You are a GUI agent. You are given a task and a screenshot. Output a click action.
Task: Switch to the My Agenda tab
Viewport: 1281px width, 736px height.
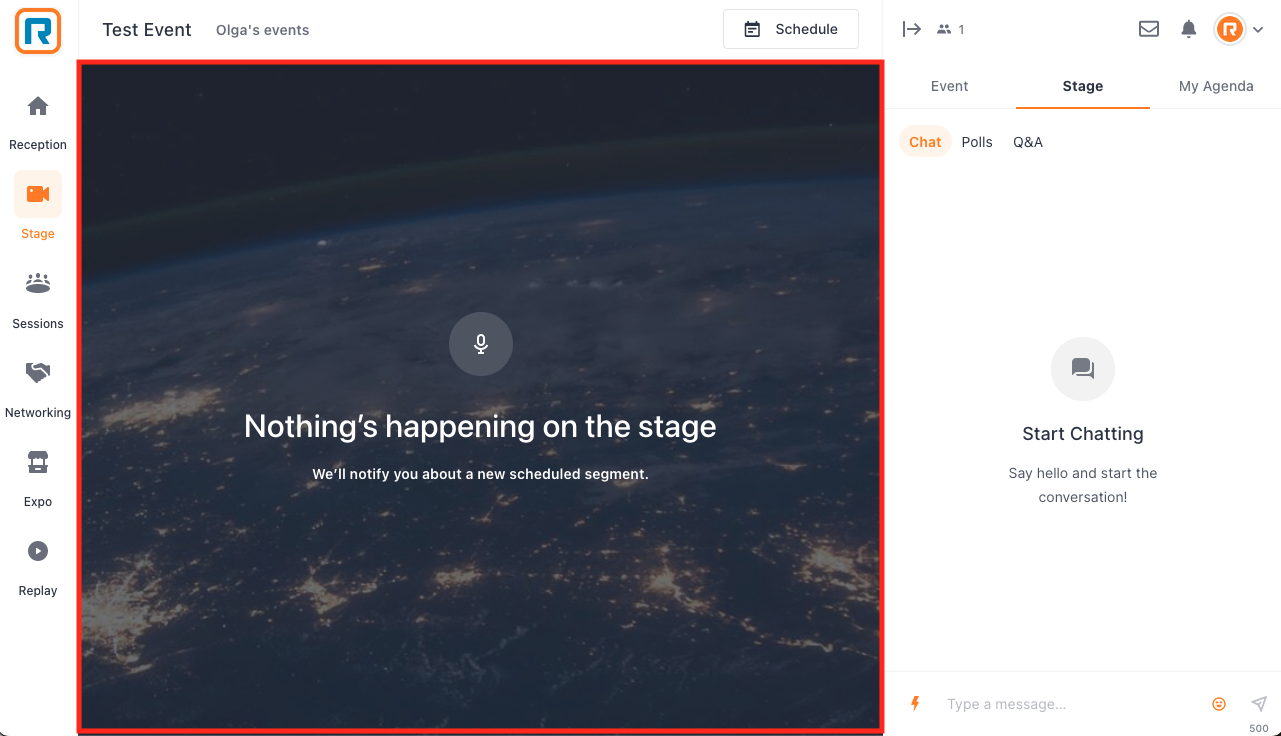pyautogui.click(x=1215, y=86)
